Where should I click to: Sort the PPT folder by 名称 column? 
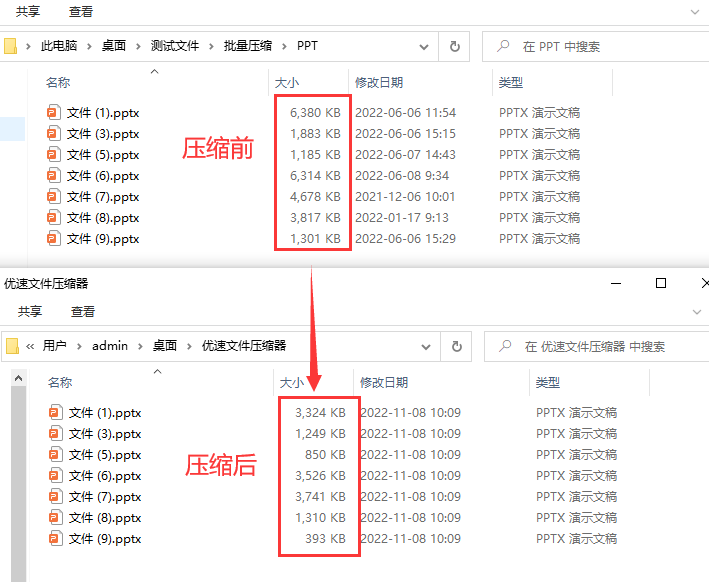click(x=58, y=82)
